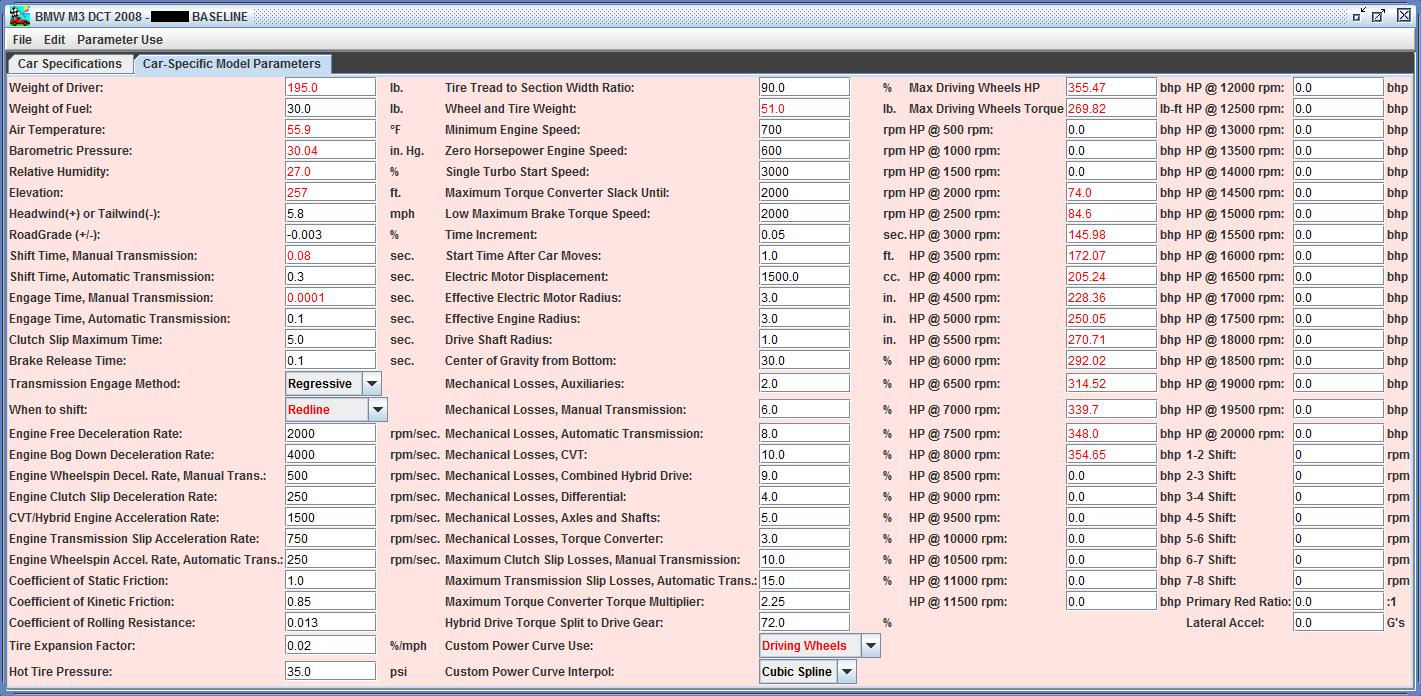
Task: Open the When to shift dropdown
Action: 377,410
